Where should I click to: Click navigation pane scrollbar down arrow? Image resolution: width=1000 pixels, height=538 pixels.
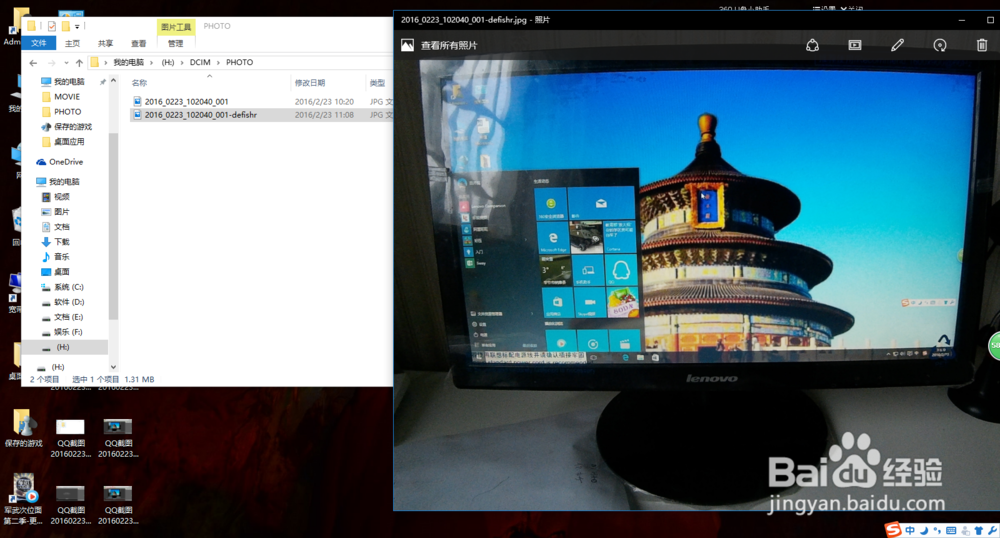click(114, 367)
